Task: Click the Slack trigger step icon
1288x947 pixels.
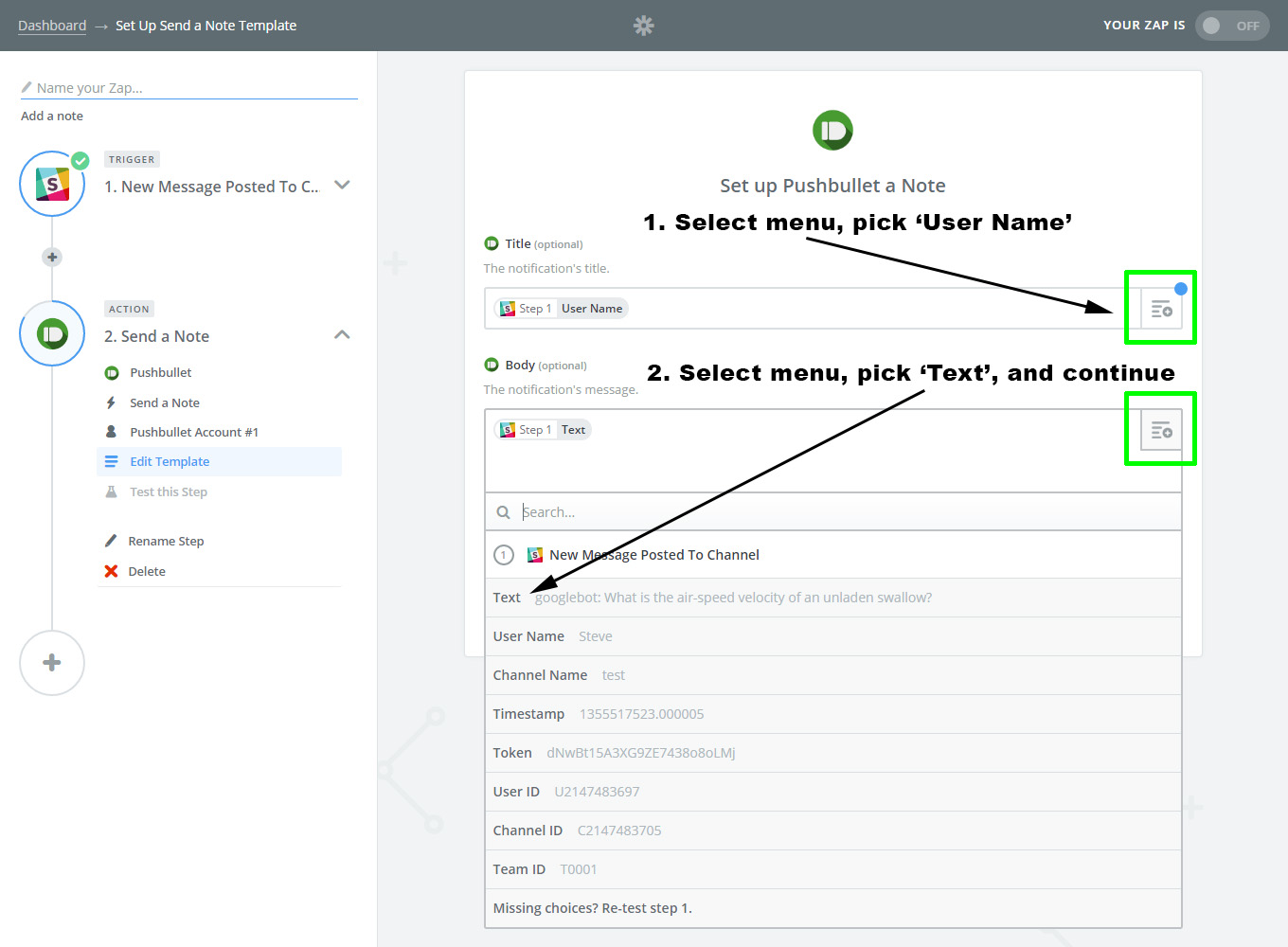Action: pyautogui.click(x=52, y=184)
